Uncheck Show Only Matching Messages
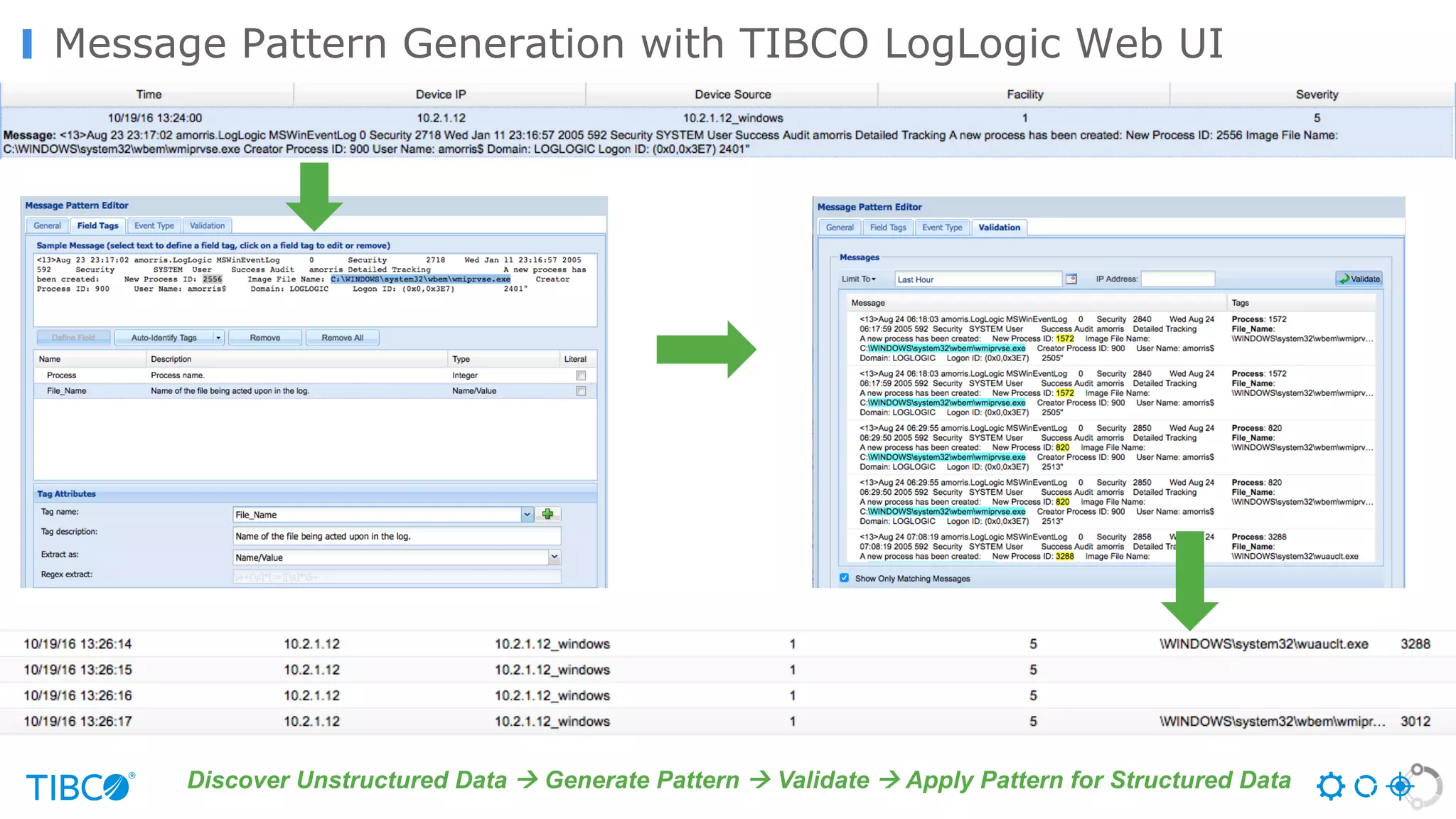The width and height of the screenshot is (1456, 819). (844, 578)
